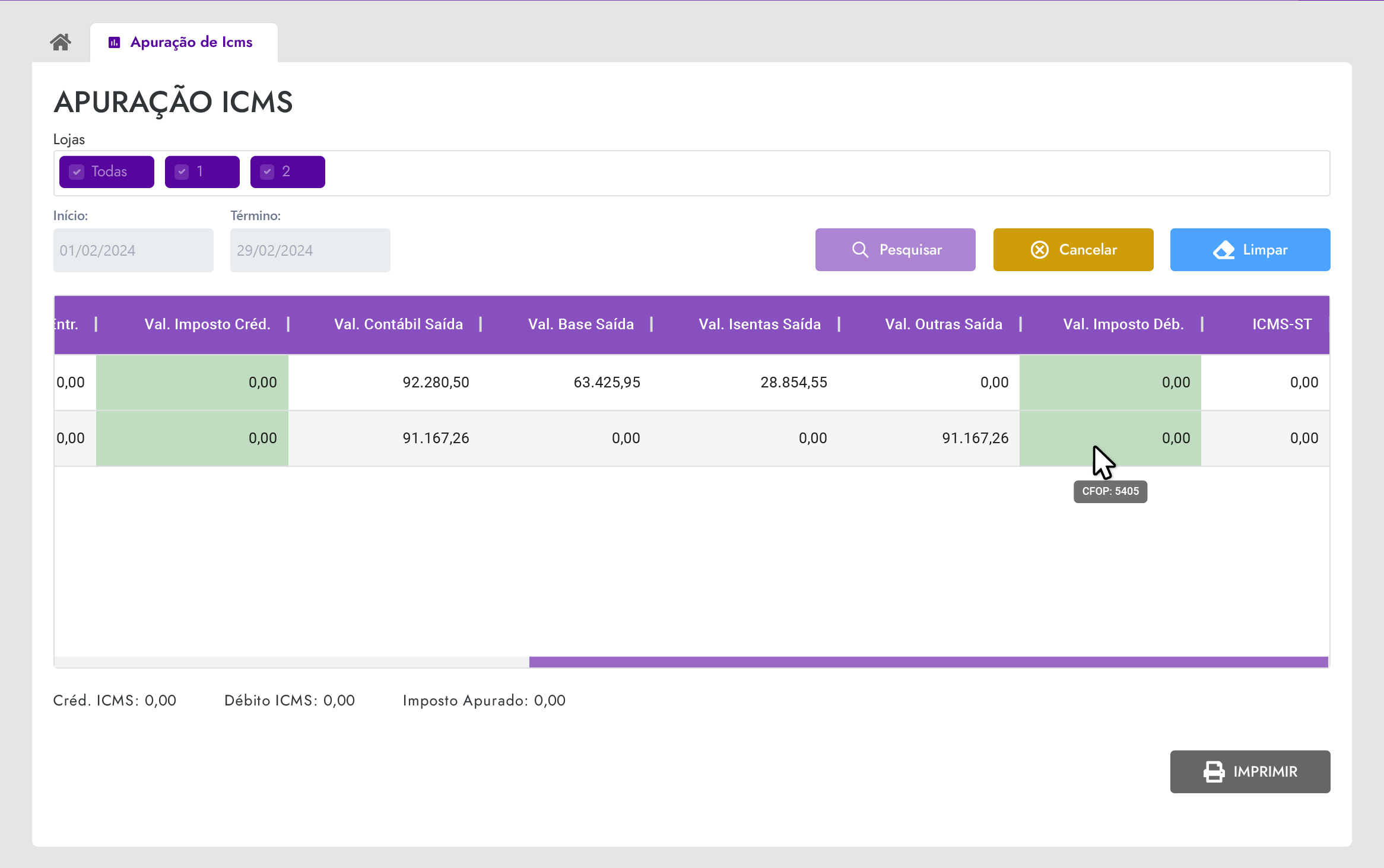Click the Início date field
Viewport: 1384px width, 868px height.
[x=133, y=250]
